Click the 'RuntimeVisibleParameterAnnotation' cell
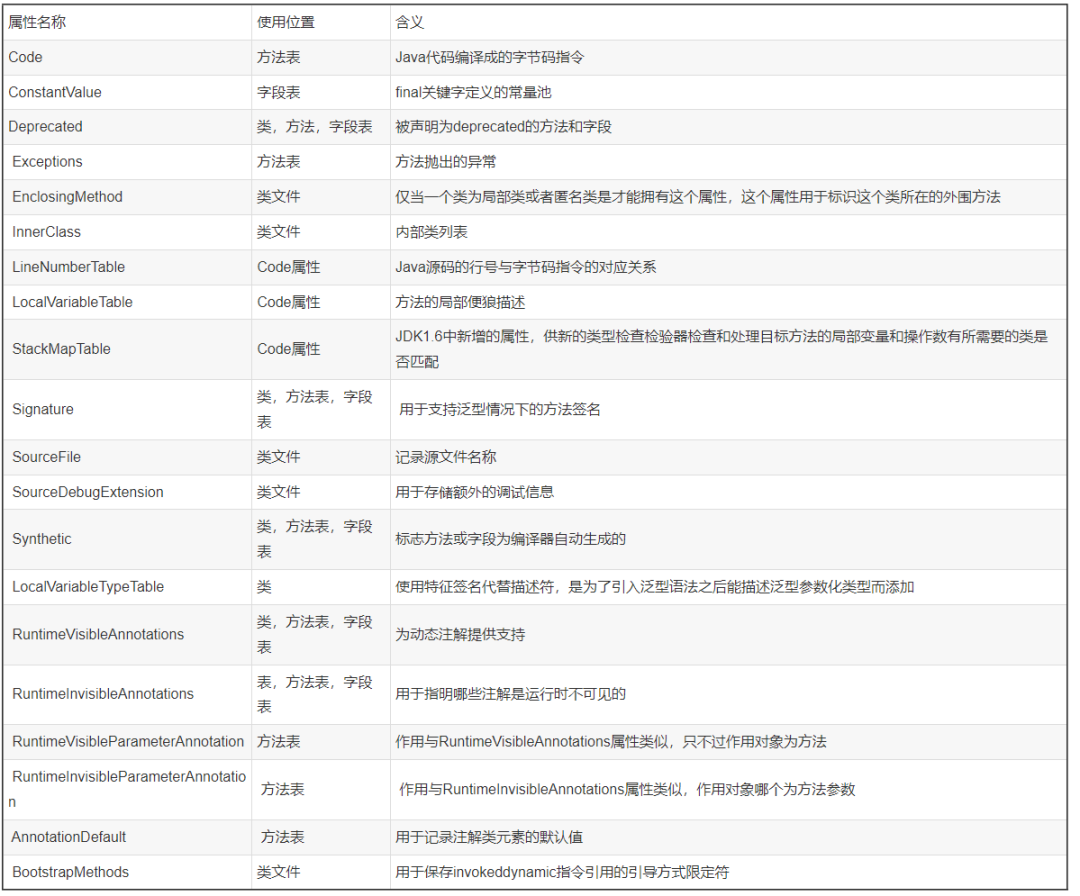This screenshot has width=1080, height=896. click(x=127, y=742)
